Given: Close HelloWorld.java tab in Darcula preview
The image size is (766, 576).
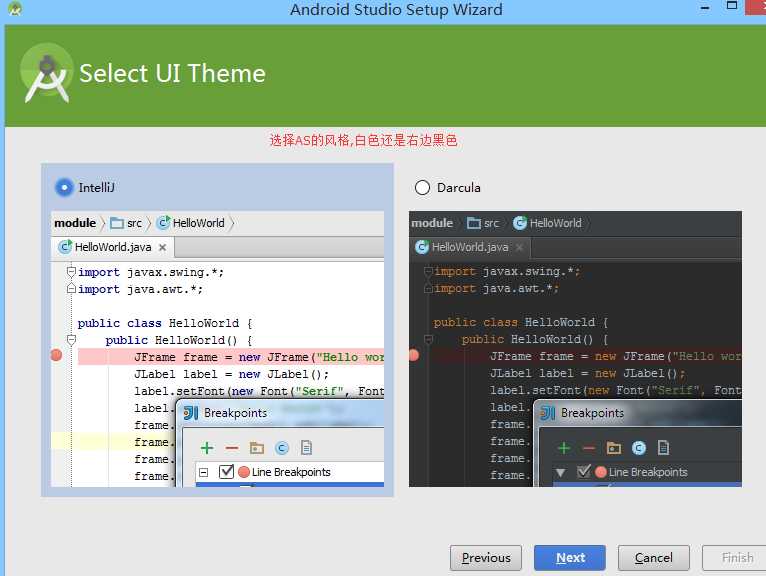Looking at the screenshot, I should coord(520,248).
